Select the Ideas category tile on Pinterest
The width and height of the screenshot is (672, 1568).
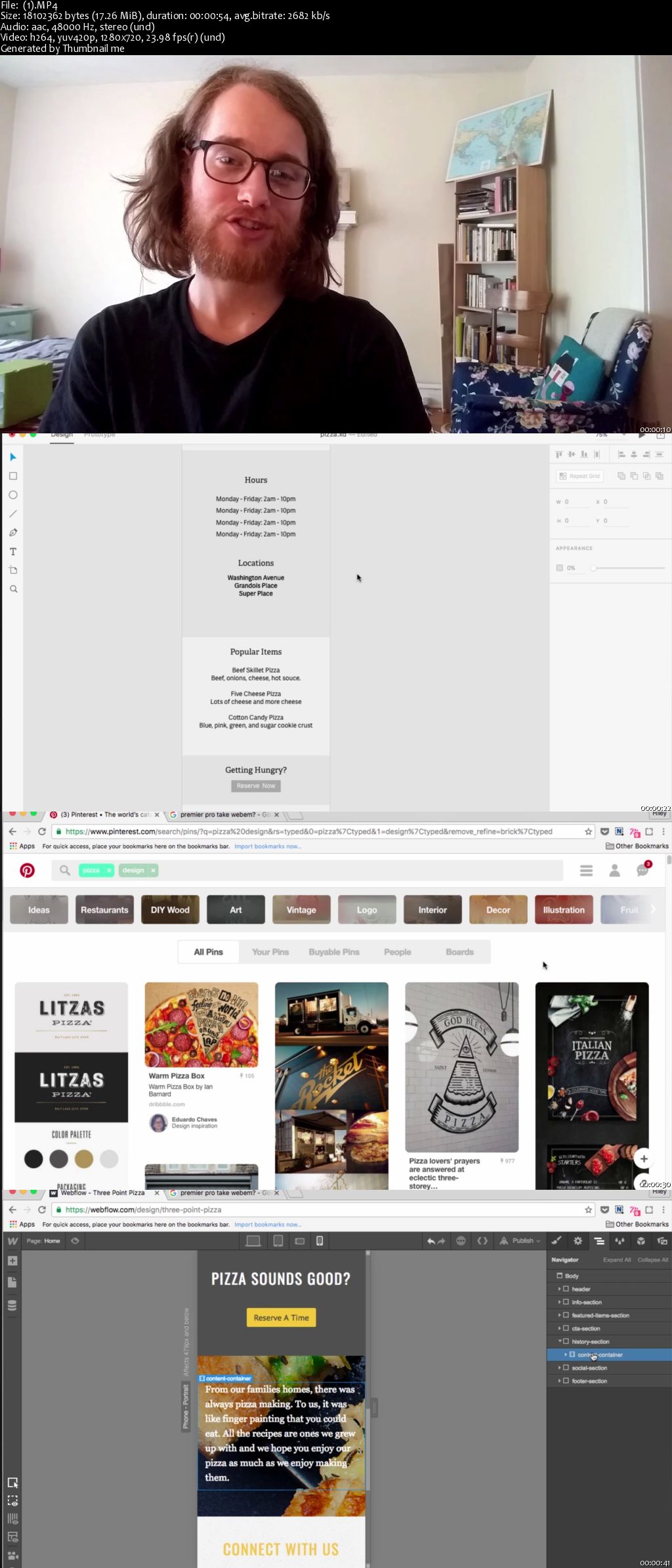pos(39,910)
